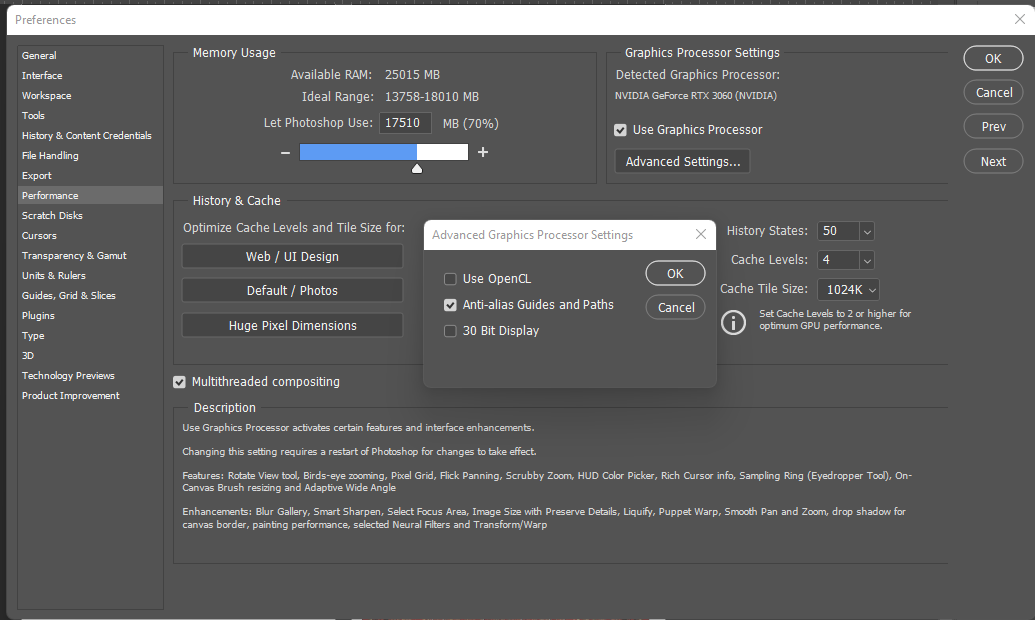
Task: Confirm Advanced Graphics Processor Settings with OK
Action: [675, 272]
